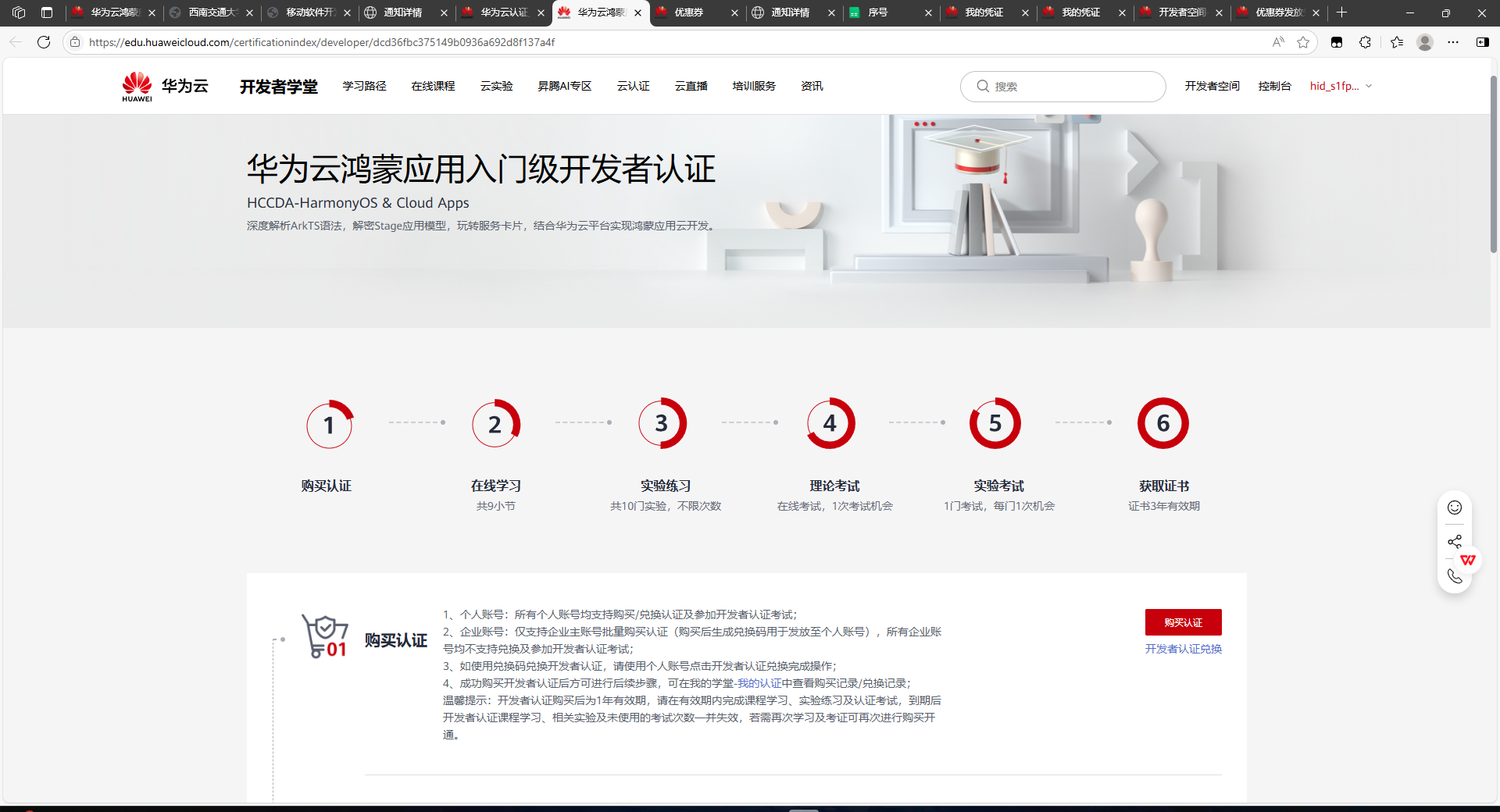
Task: Click the browser address bar URL
Action: [x=322, y=42]
